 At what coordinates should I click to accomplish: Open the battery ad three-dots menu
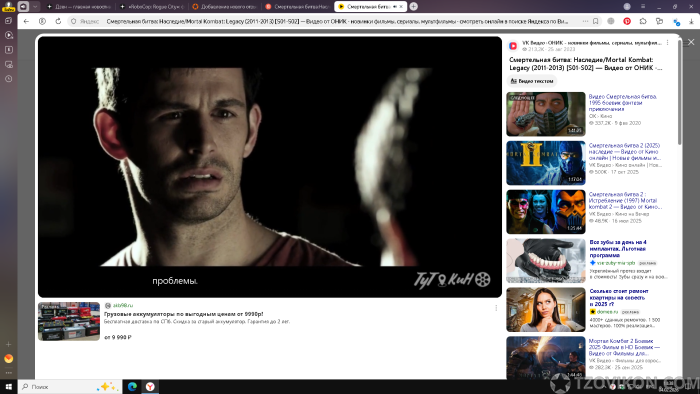pos(496,308)
